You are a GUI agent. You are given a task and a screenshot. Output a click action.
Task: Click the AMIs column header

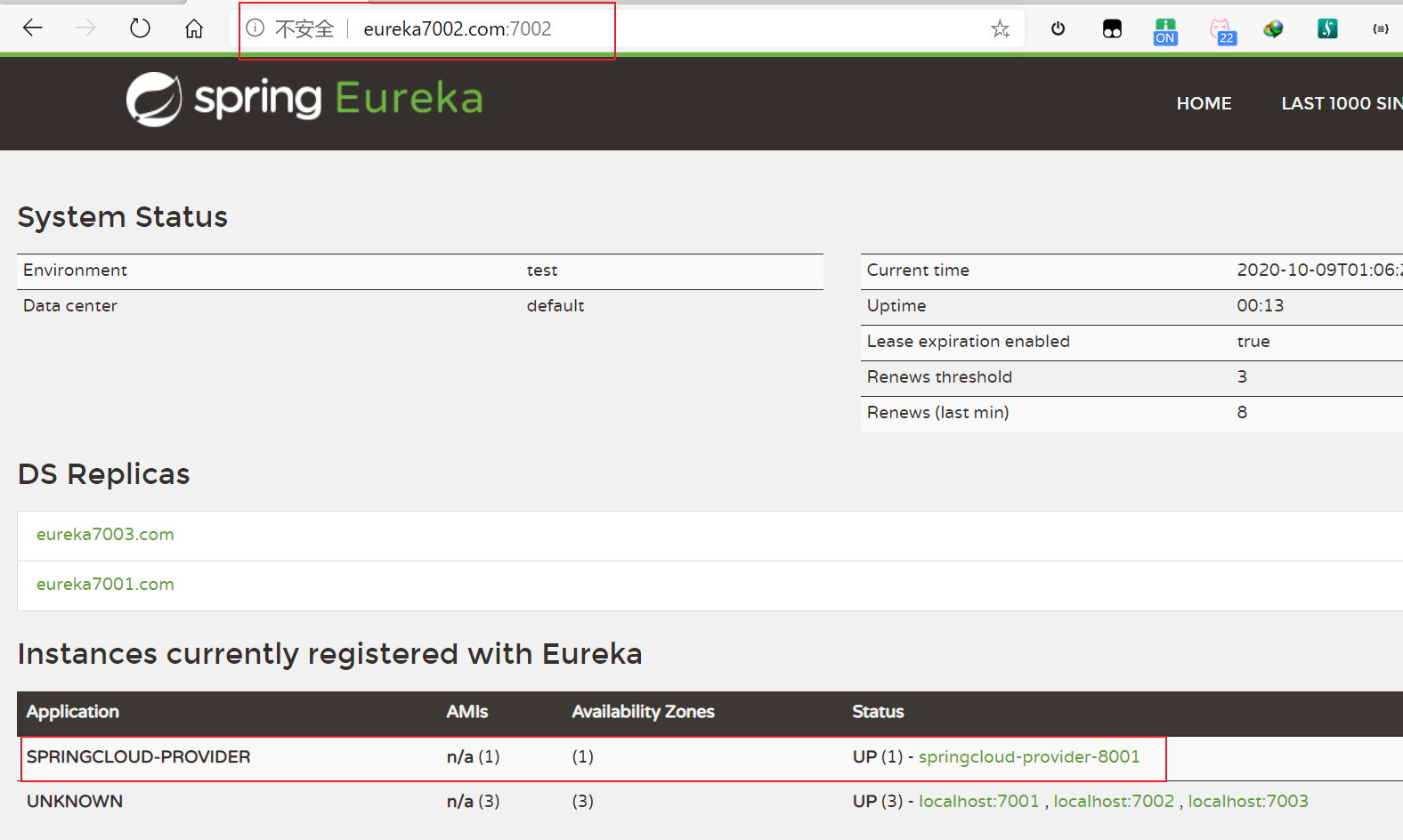point(467,712)
